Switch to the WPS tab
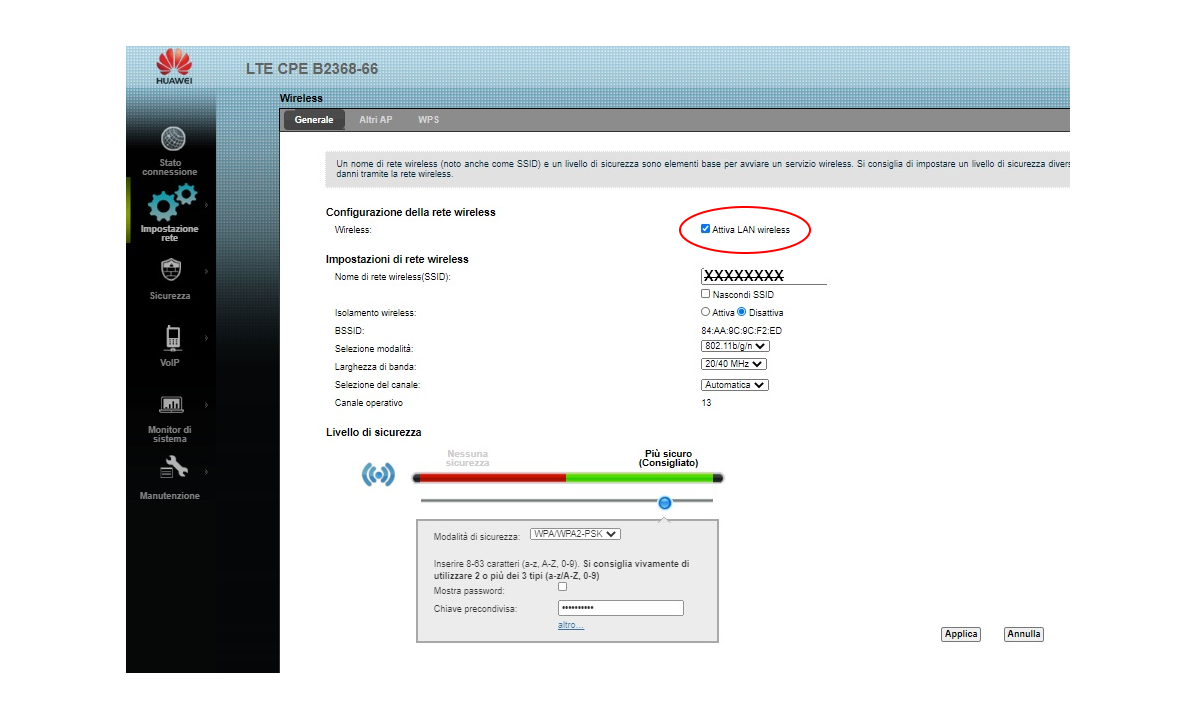1200x720 pixels. [429, 120]
